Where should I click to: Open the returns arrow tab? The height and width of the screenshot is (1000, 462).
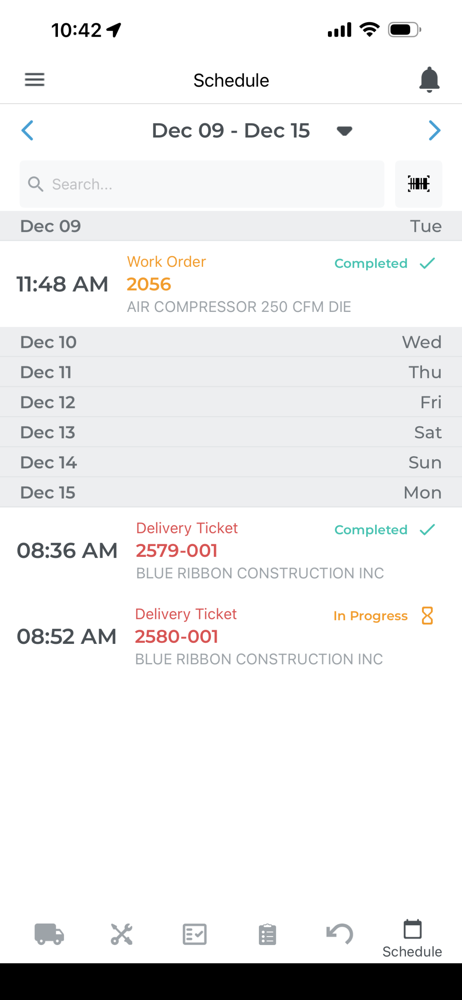339,934
